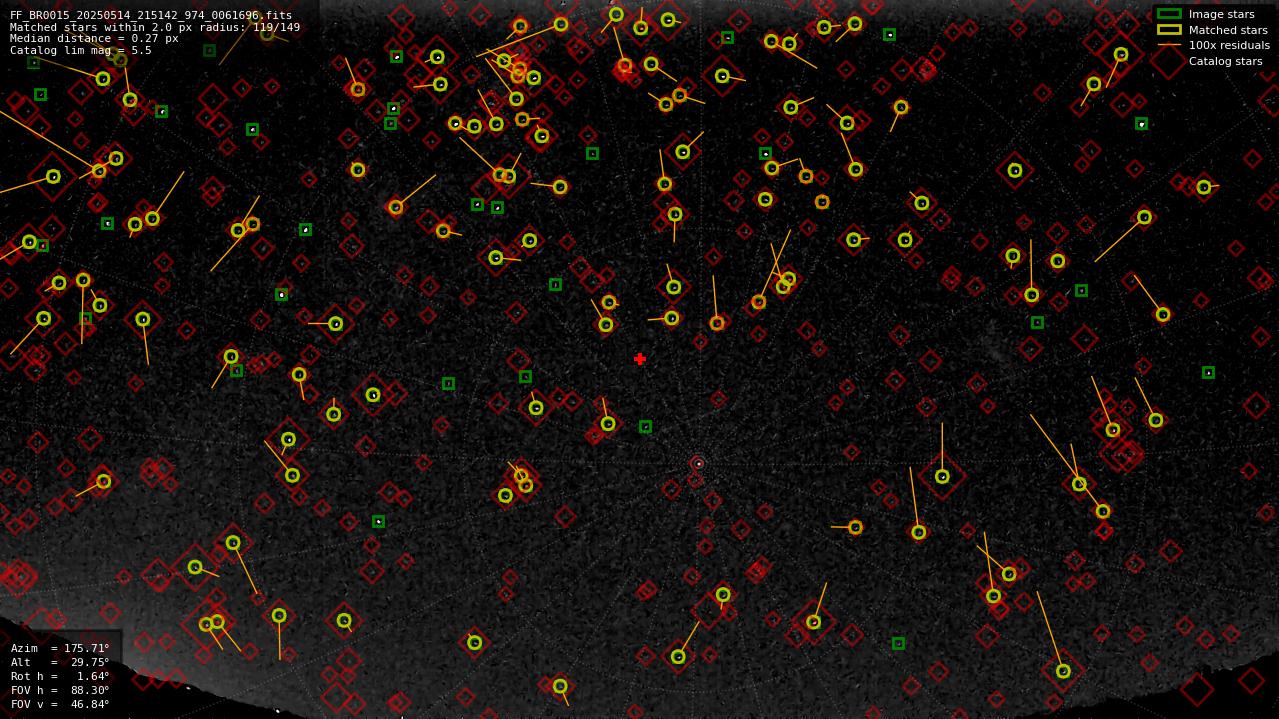Click the yellow Matched stars legend square
Image resolution: width=1279 pixels, height=719 pixels.
point(1169,30)
